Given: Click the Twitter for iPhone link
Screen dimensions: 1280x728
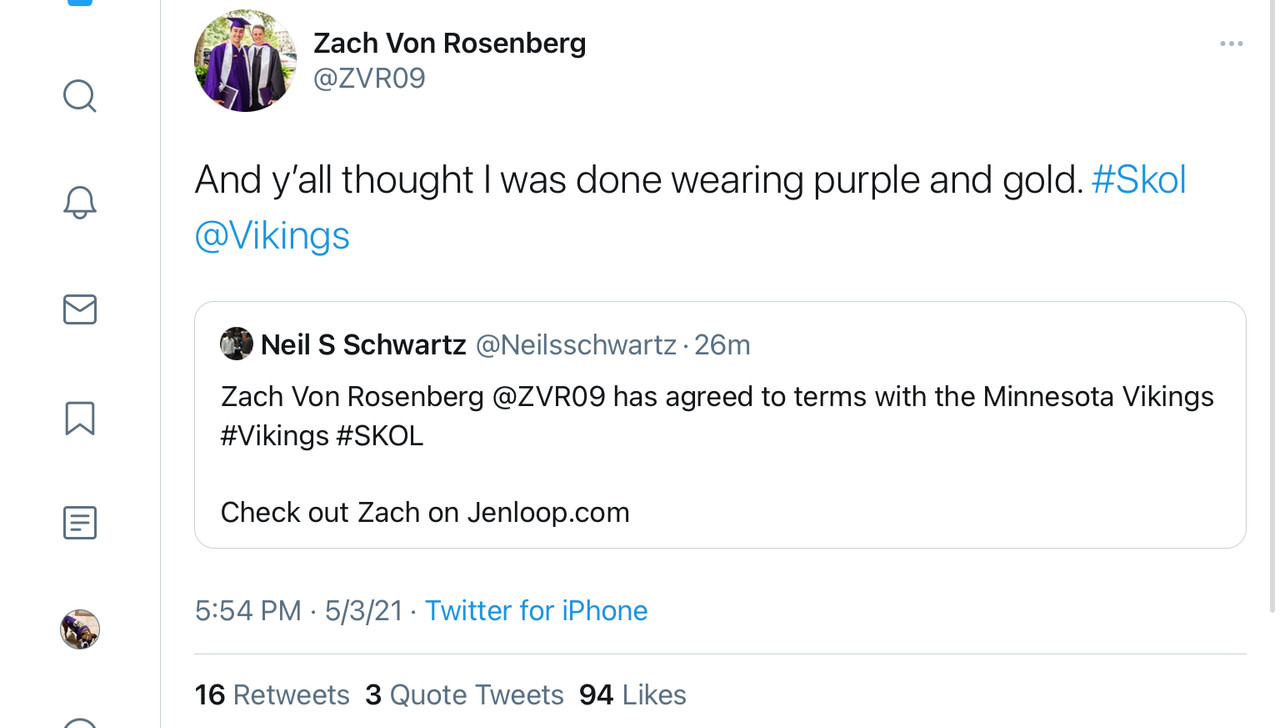Looking at the screenshot, I should (536, 610).
